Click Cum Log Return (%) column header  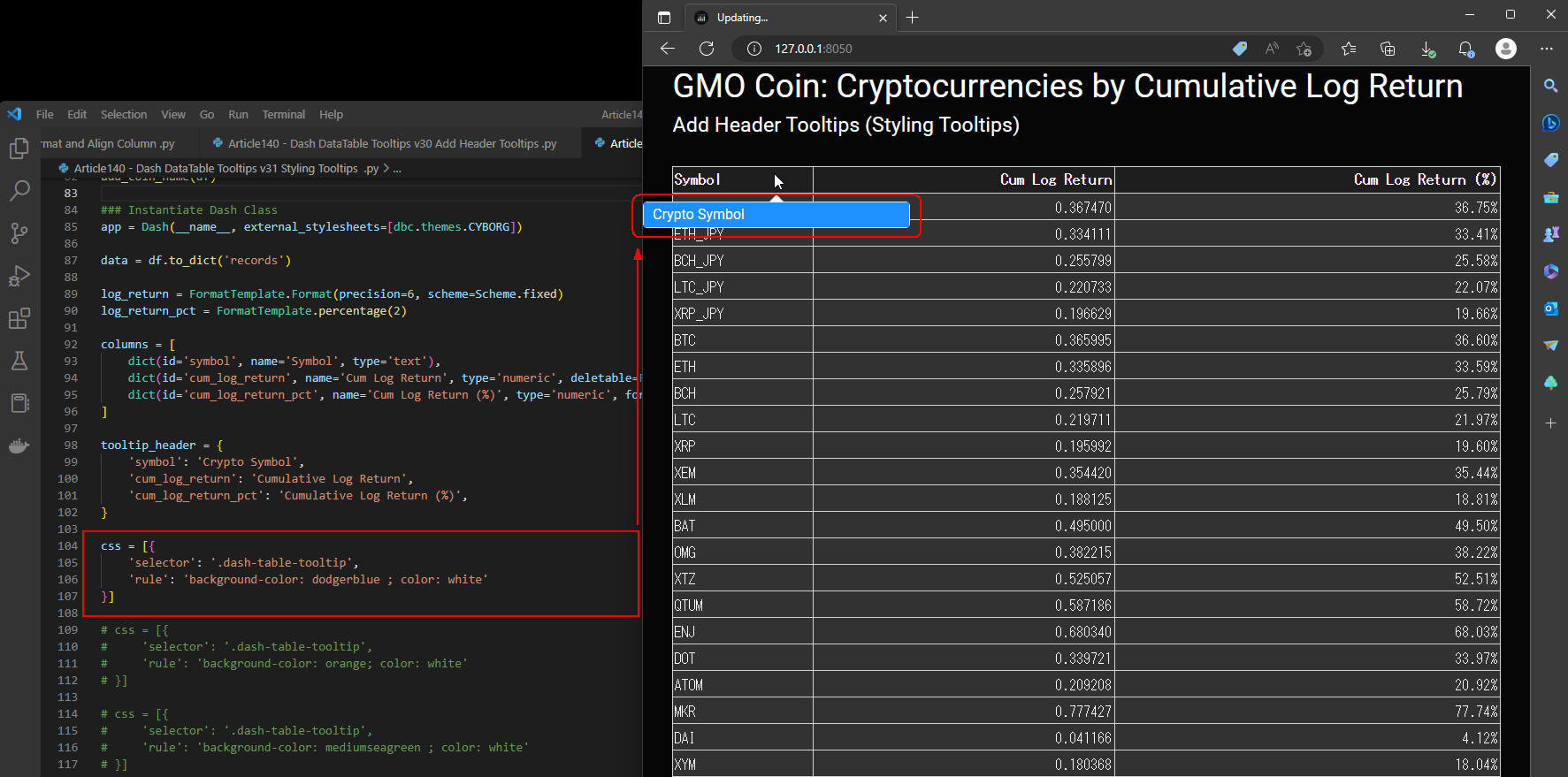pyautogui.click(x=1307, y=179)
